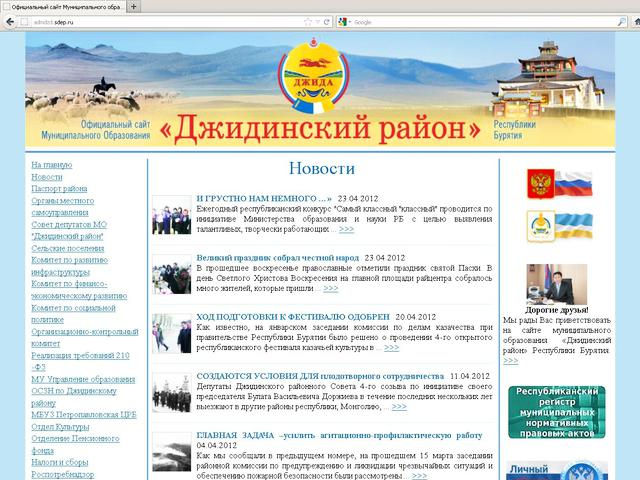This screenshot has height=480, width=640.
Task: Click thumbnail for ГЛАВНАЯ ЗАДАЧА news item
Action: point(172,452)
